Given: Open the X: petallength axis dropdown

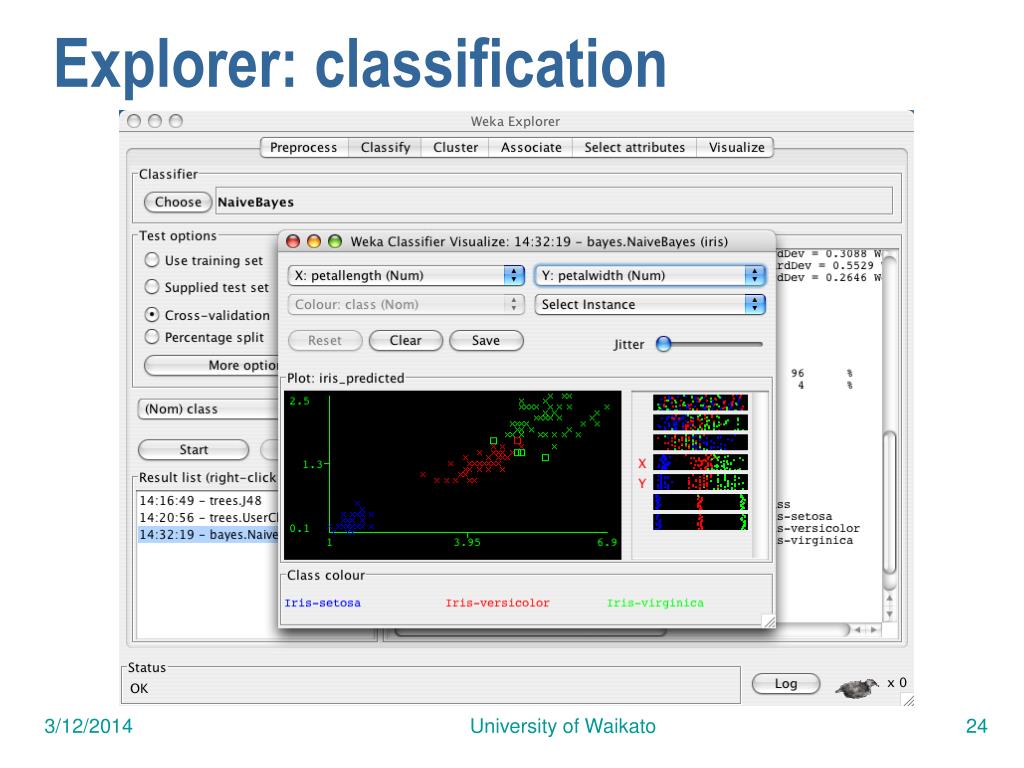Looking at the screenshot, I should [406, 276].
